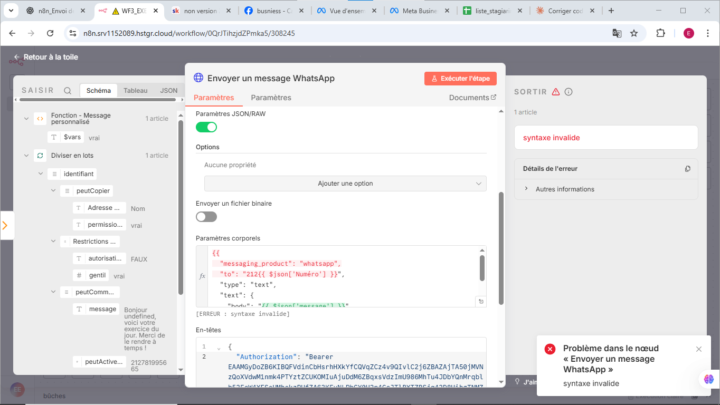Click the fx expression icon
This screenshot has height=405, width=720.
[202, 276]
